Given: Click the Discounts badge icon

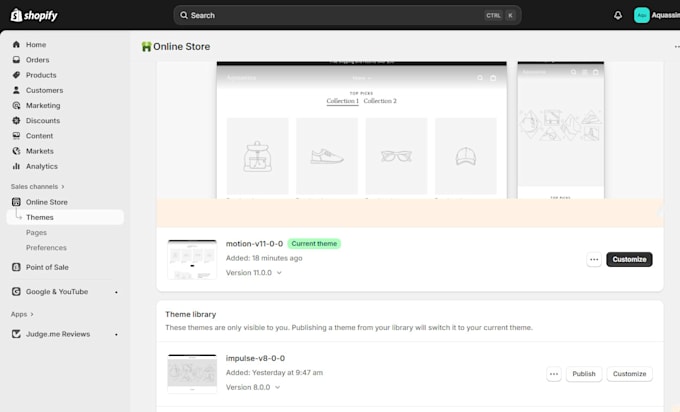Looking at the screenshot, I should tap(16, 120).
